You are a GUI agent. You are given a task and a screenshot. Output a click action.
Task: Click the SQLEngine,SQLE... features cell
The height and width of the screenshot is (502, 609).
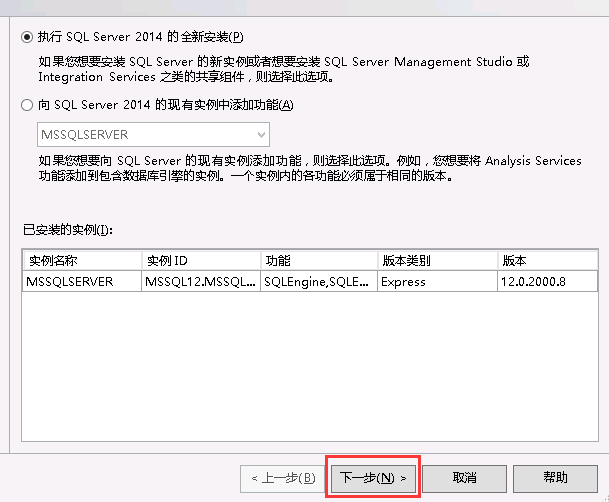click(319, 281)
